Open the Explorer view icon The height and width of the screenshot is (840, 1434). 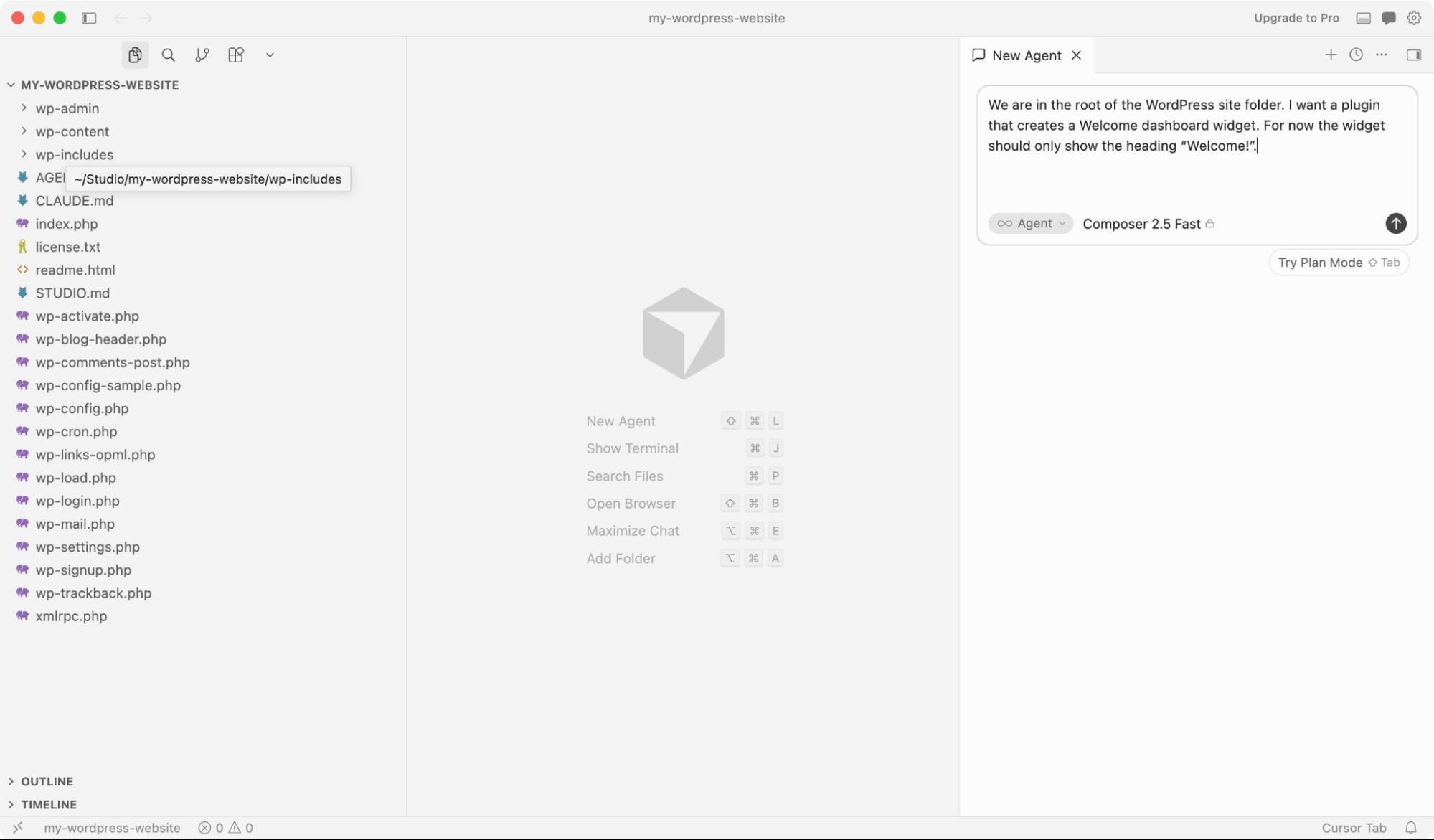(135, 55)
